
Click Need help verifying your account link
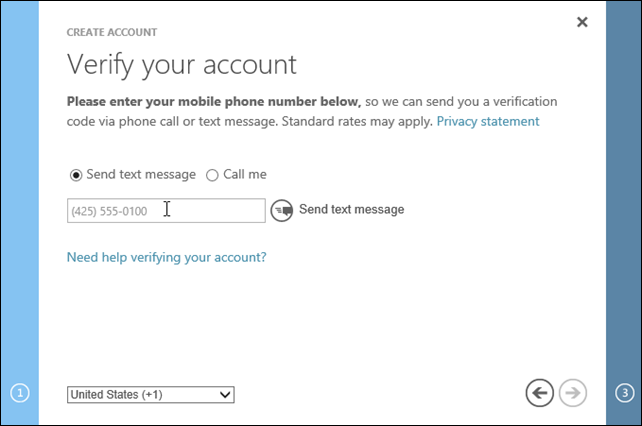tap(166, 257)
